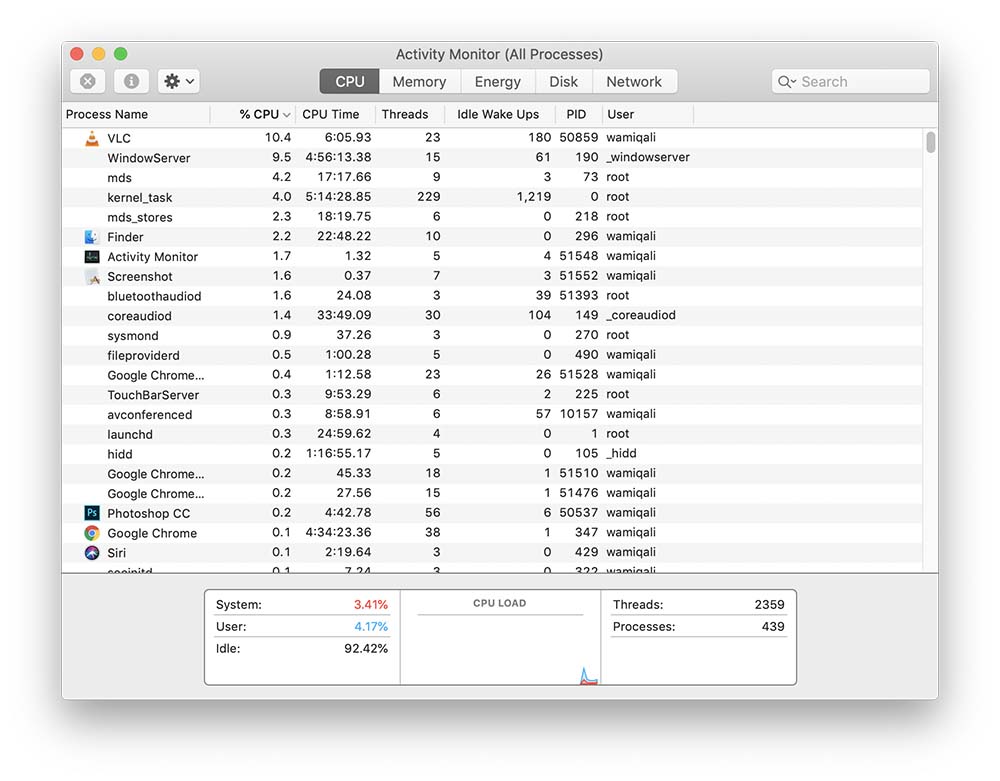Click the Photoshop CC icon
This screenshot has height=781, width=1000.
[x=92, y=513]
